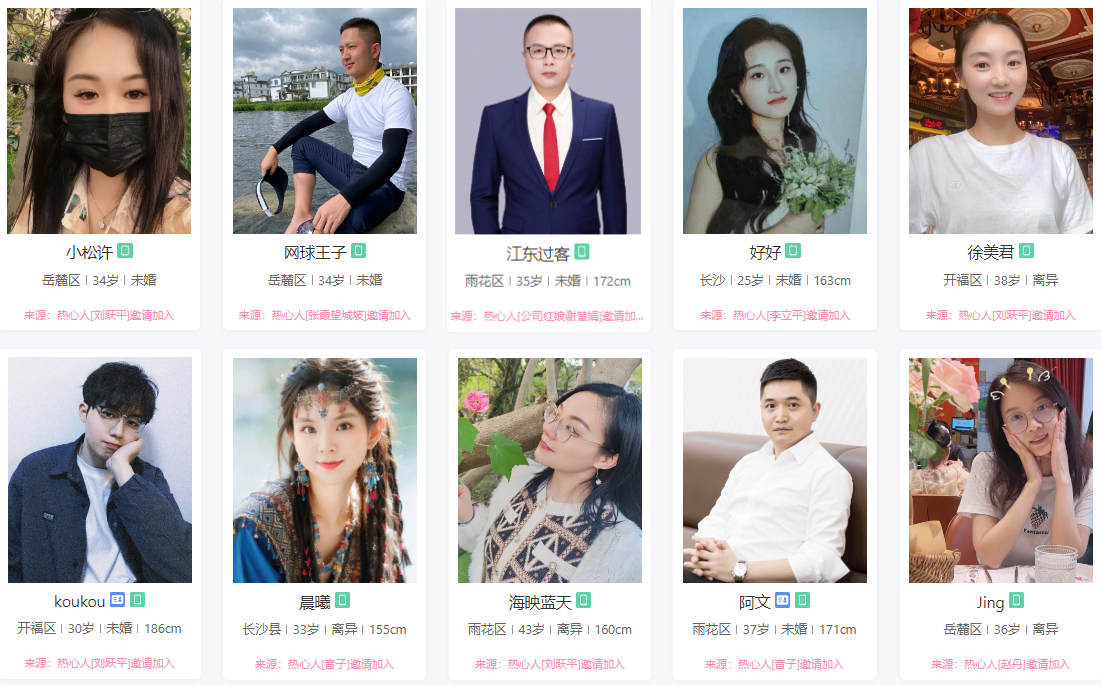Viewport: 1101px width, 685px height.
Task: Click the green phone badge next to 晨曦
Action: coord(342,601)
